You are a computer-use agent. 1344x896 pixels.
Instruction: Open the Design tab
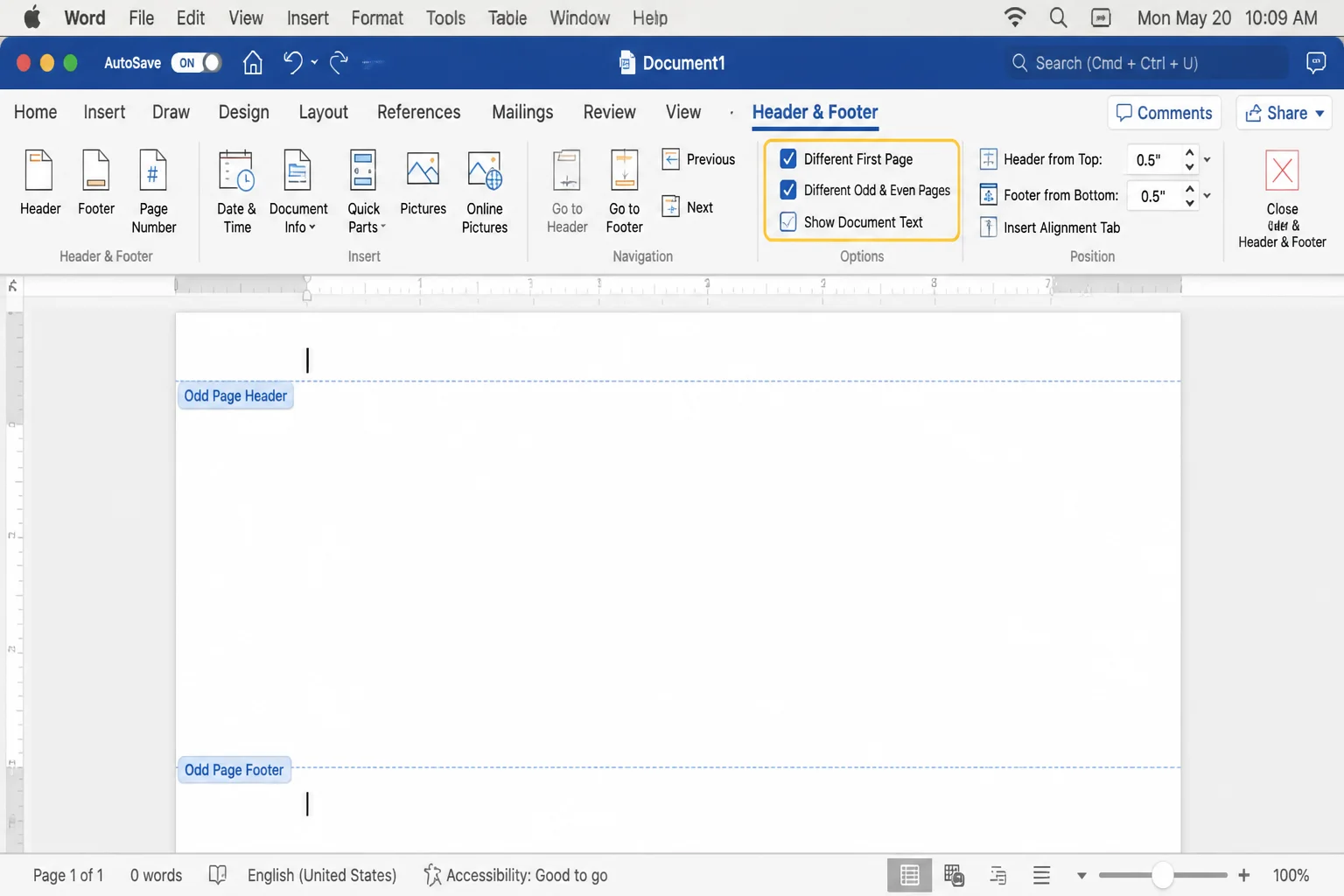point(244,112)
